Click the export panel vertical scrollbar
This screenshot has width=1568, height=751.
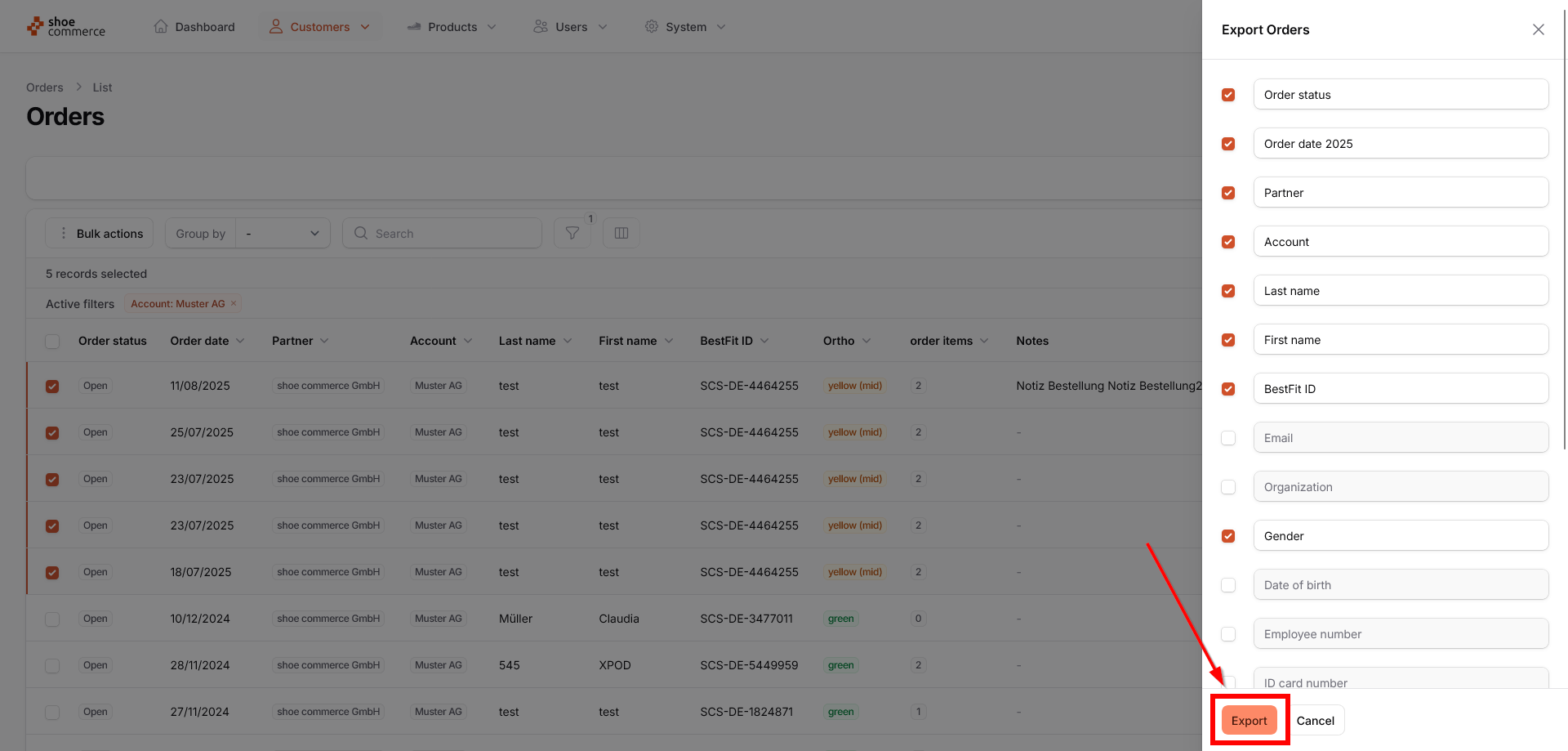coord(1564,245)
